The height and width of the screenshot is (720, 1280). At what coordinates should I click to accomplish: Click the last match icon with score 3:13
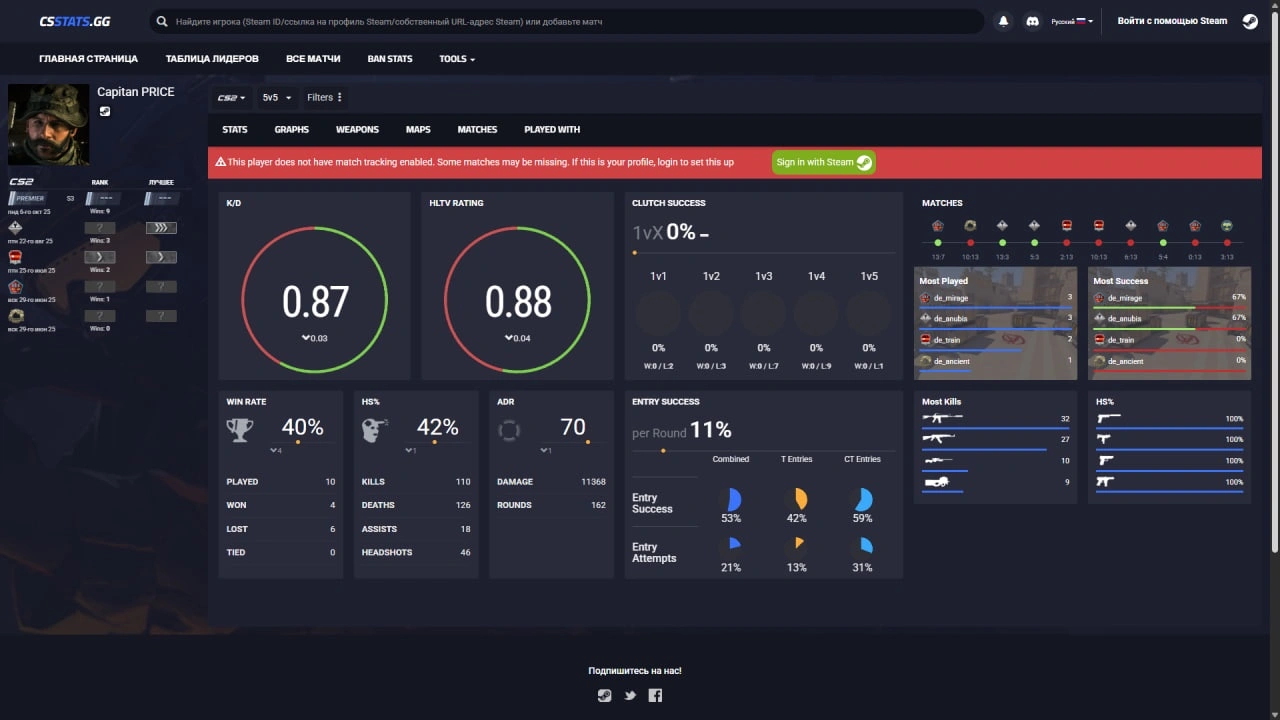pyautogui.click(x=1227, y=226)
